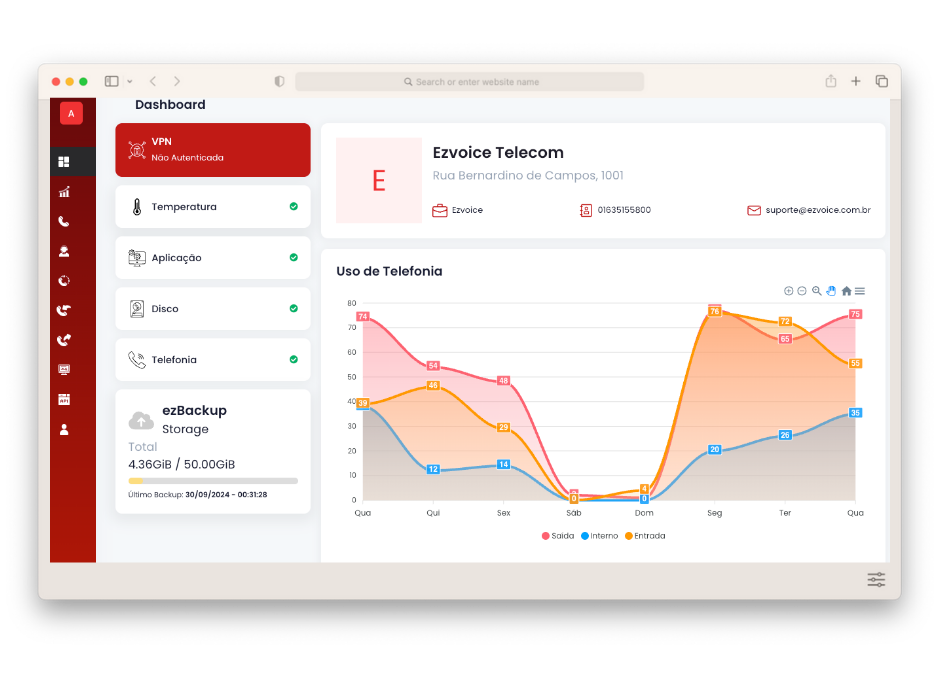Screen dimensions: 940x688
Task: Click the sliders settings icon at bottom right
Action: click(876, 580)
